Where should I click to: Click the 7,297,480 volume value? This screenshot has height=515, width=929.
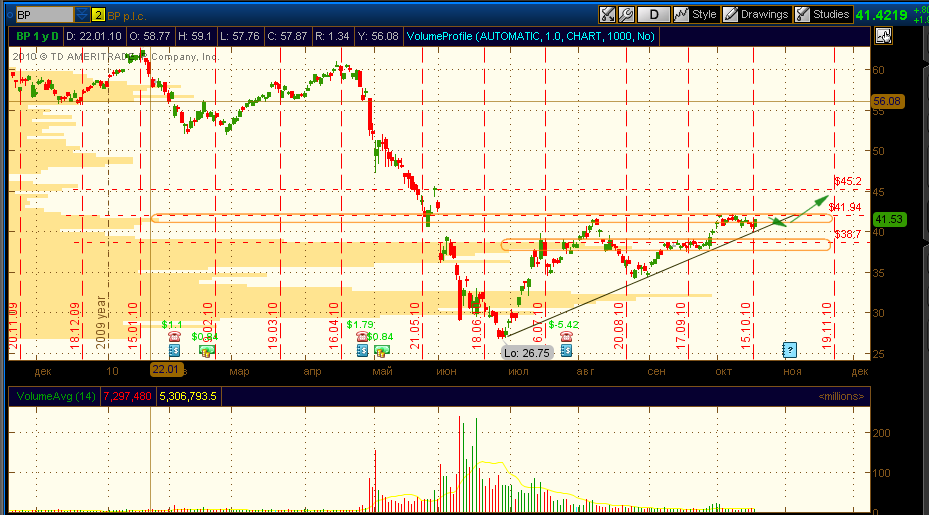coord(127,396)
